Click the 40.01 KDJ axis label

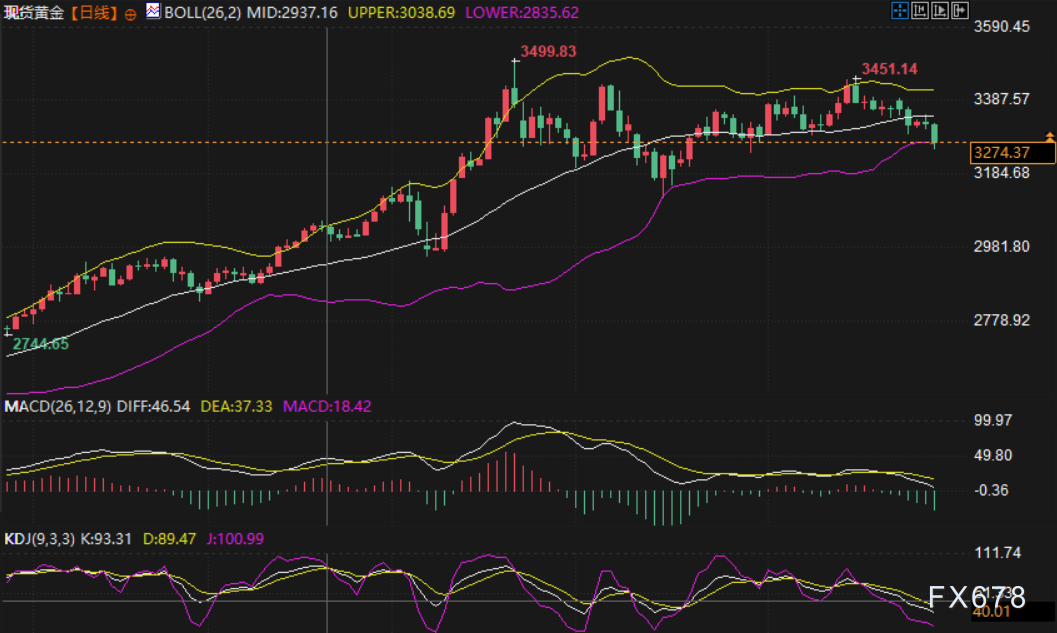(992, 612)
